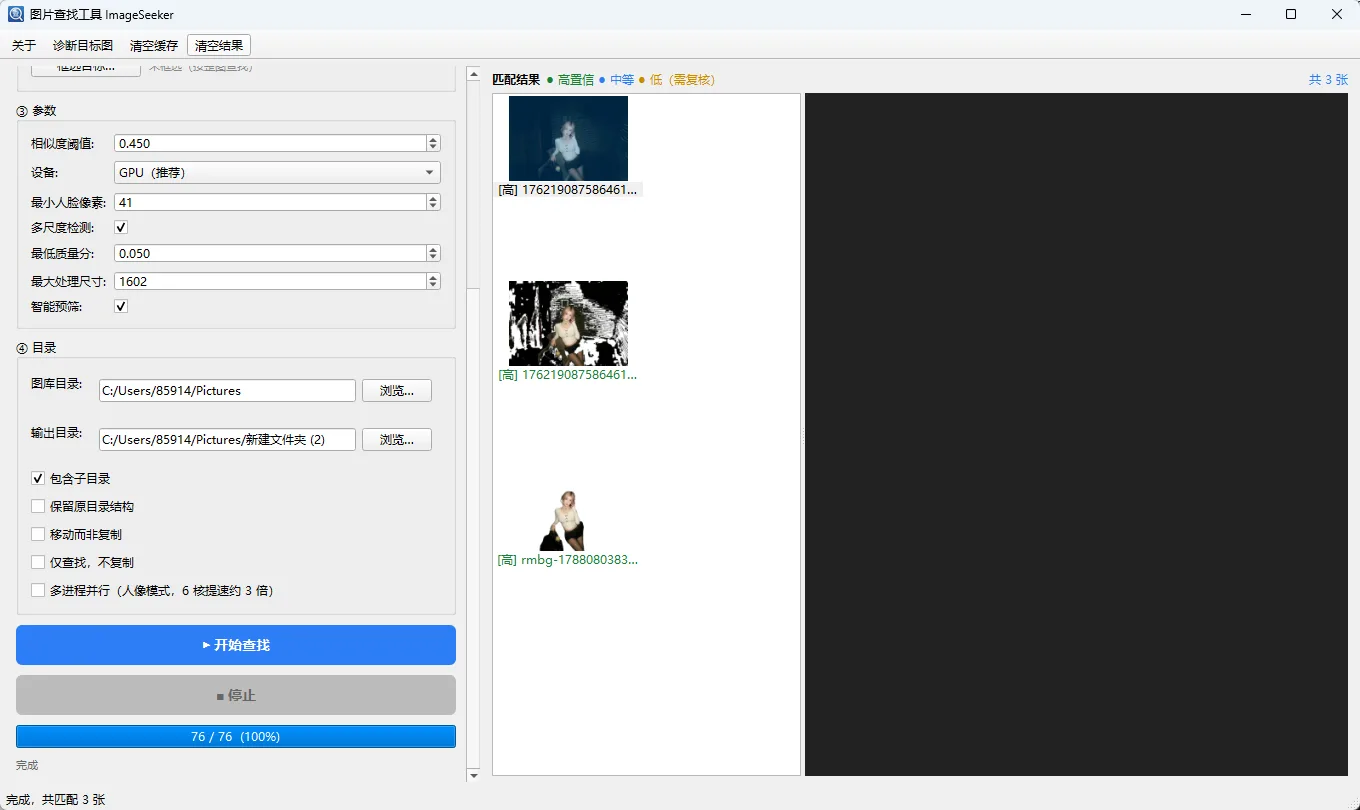The width and height of the screenshot is (1360, 810).
Task: Click the 中等 blue legend label
Action: click(x=622, y=80)
